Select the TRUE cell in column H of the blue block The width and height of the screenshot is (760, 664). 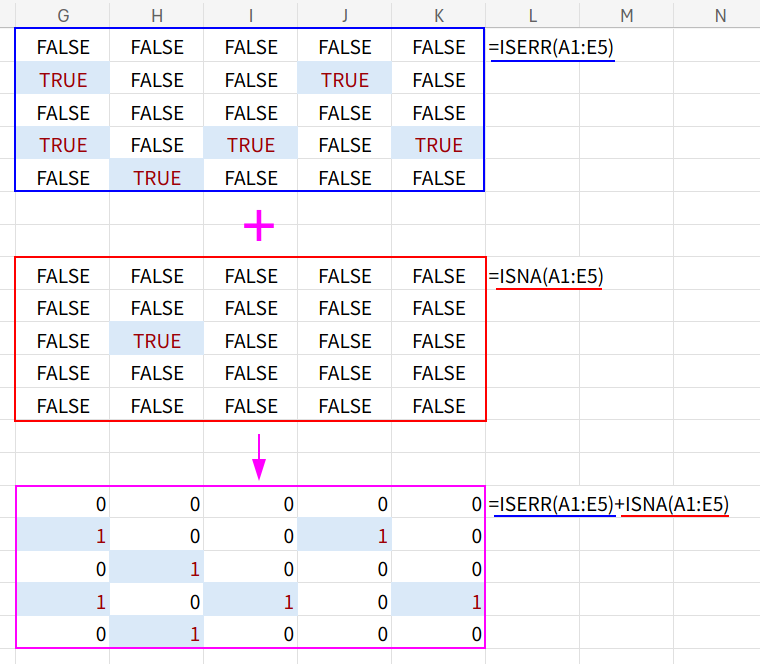click(157, 178)
